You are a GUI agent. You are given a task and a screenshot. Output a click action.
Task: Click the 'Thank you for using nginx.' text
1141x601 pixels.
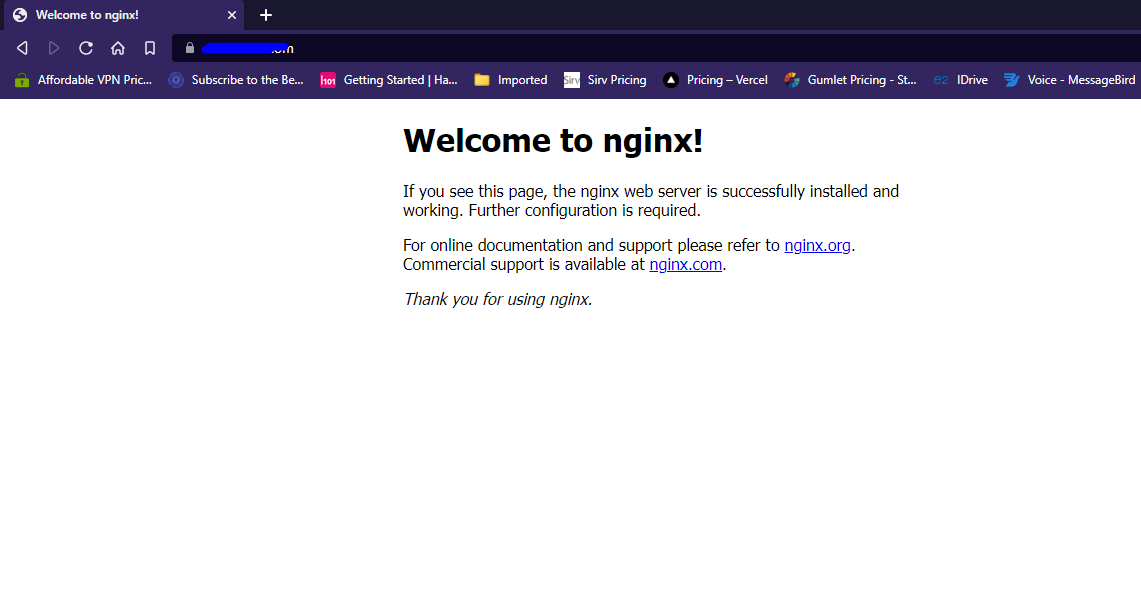point(498,299)
